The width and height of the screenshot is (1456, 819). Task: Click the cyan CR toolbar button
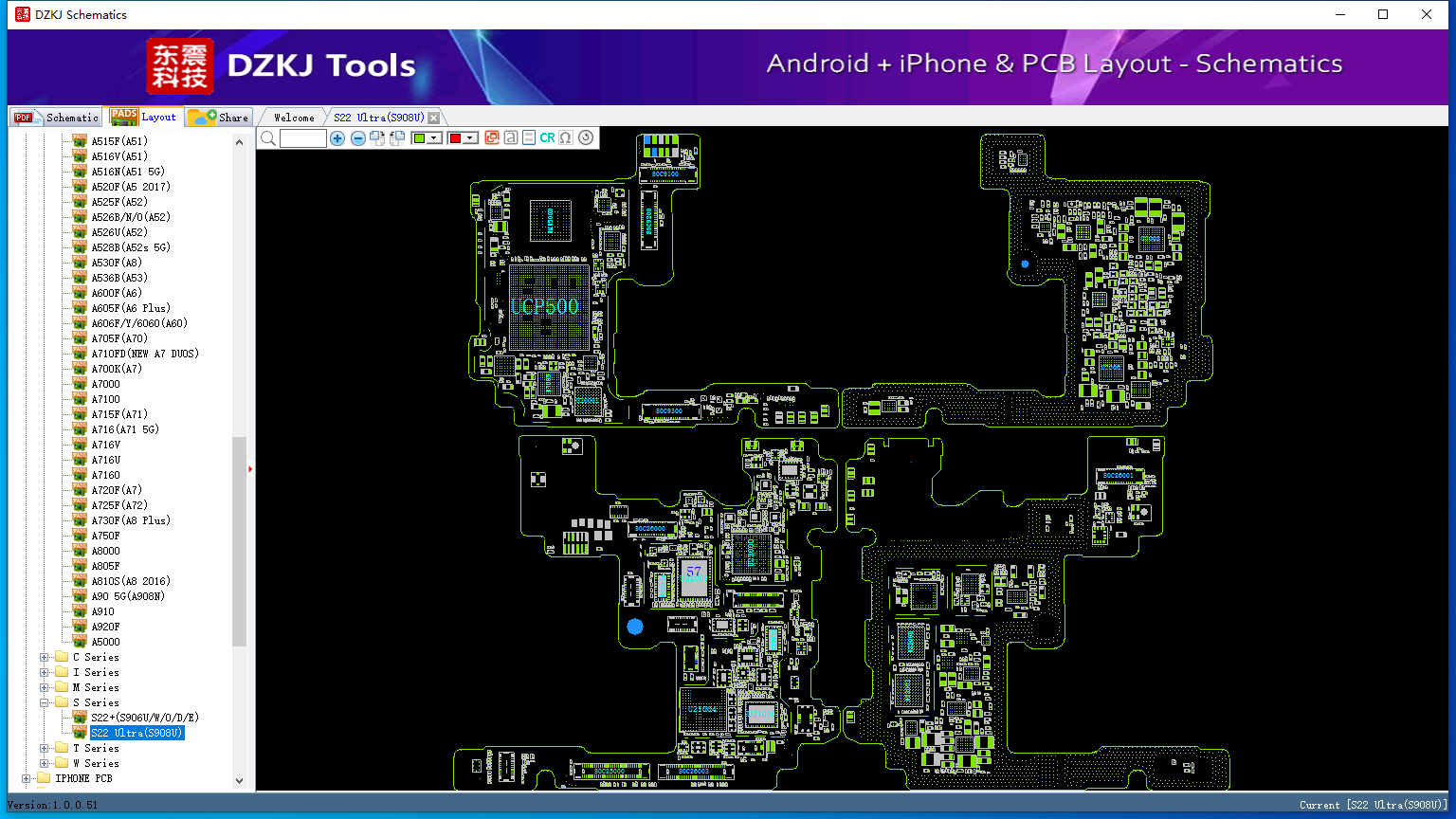point(547,137)
